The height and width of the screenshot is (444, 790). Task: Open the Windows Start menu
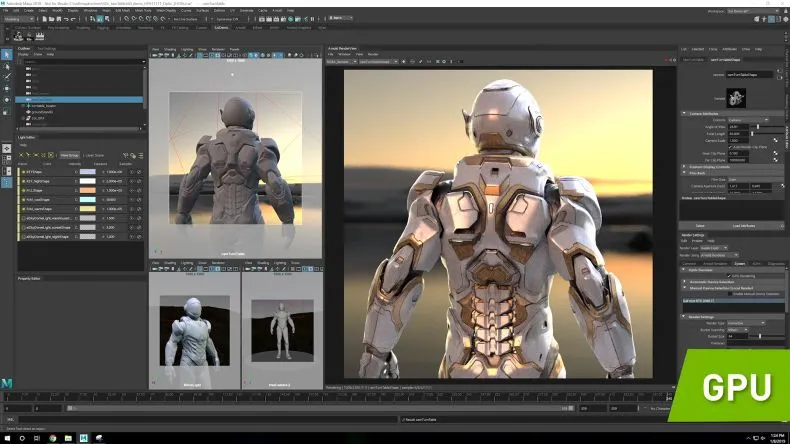[7, 437]
